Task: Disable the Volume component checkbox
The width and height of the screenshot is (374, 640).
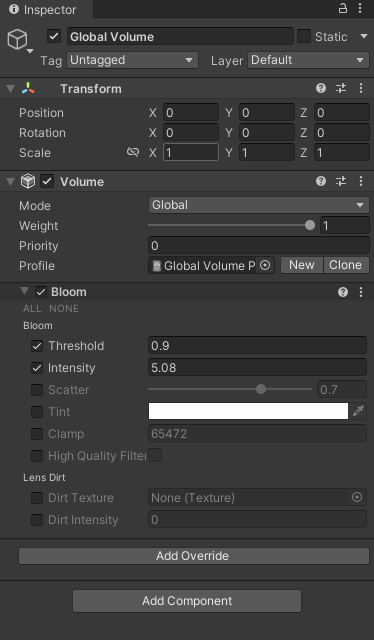Action: (x=47, y=181)
